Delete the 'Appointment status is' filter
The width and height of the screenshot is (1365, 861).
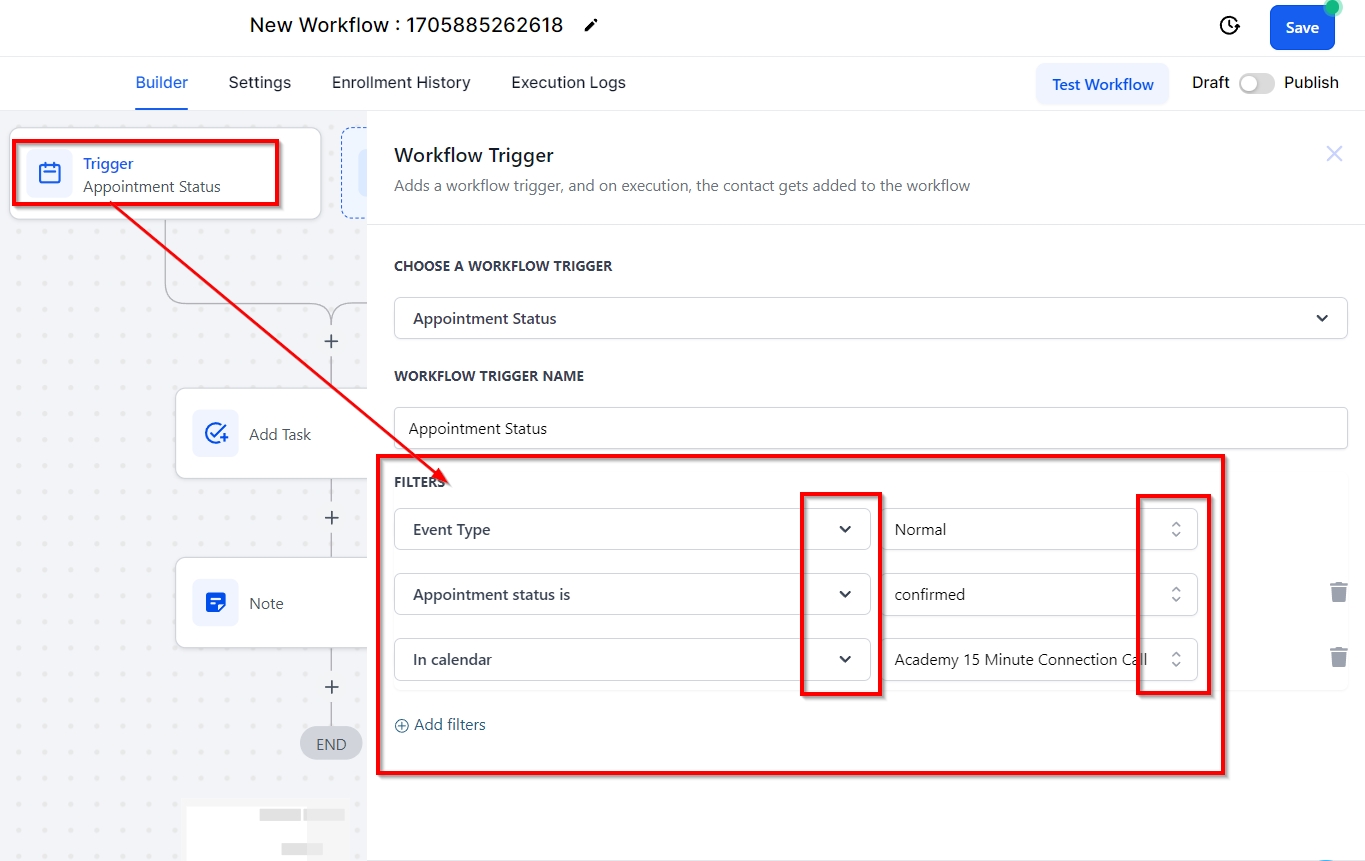(x=1338, y=593)
